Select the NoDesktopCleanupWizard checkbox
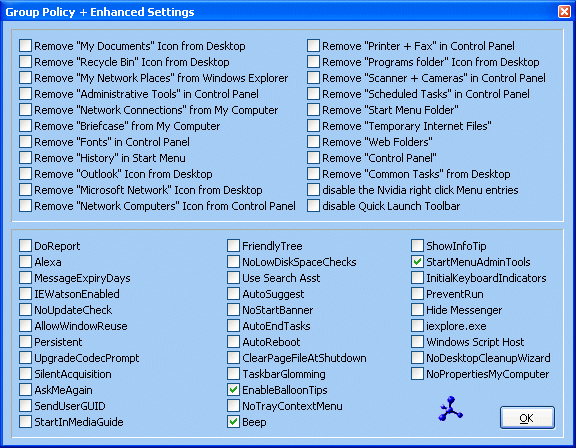This screenshot has height=448, width=576. (x=417, y=358)
